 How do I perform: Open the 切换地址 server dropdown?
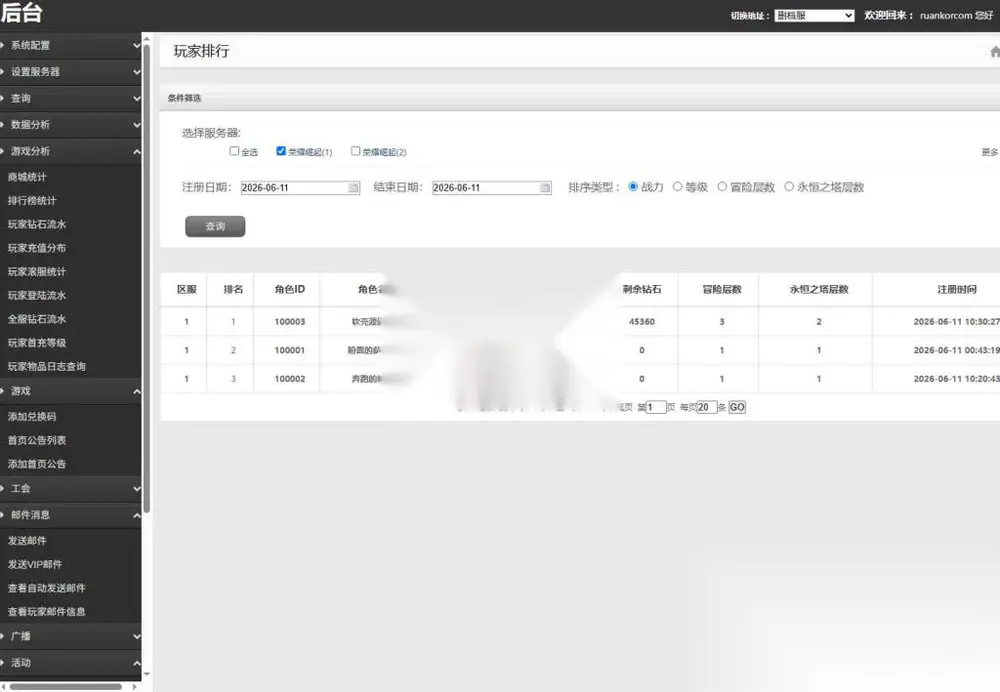[814, 15]
